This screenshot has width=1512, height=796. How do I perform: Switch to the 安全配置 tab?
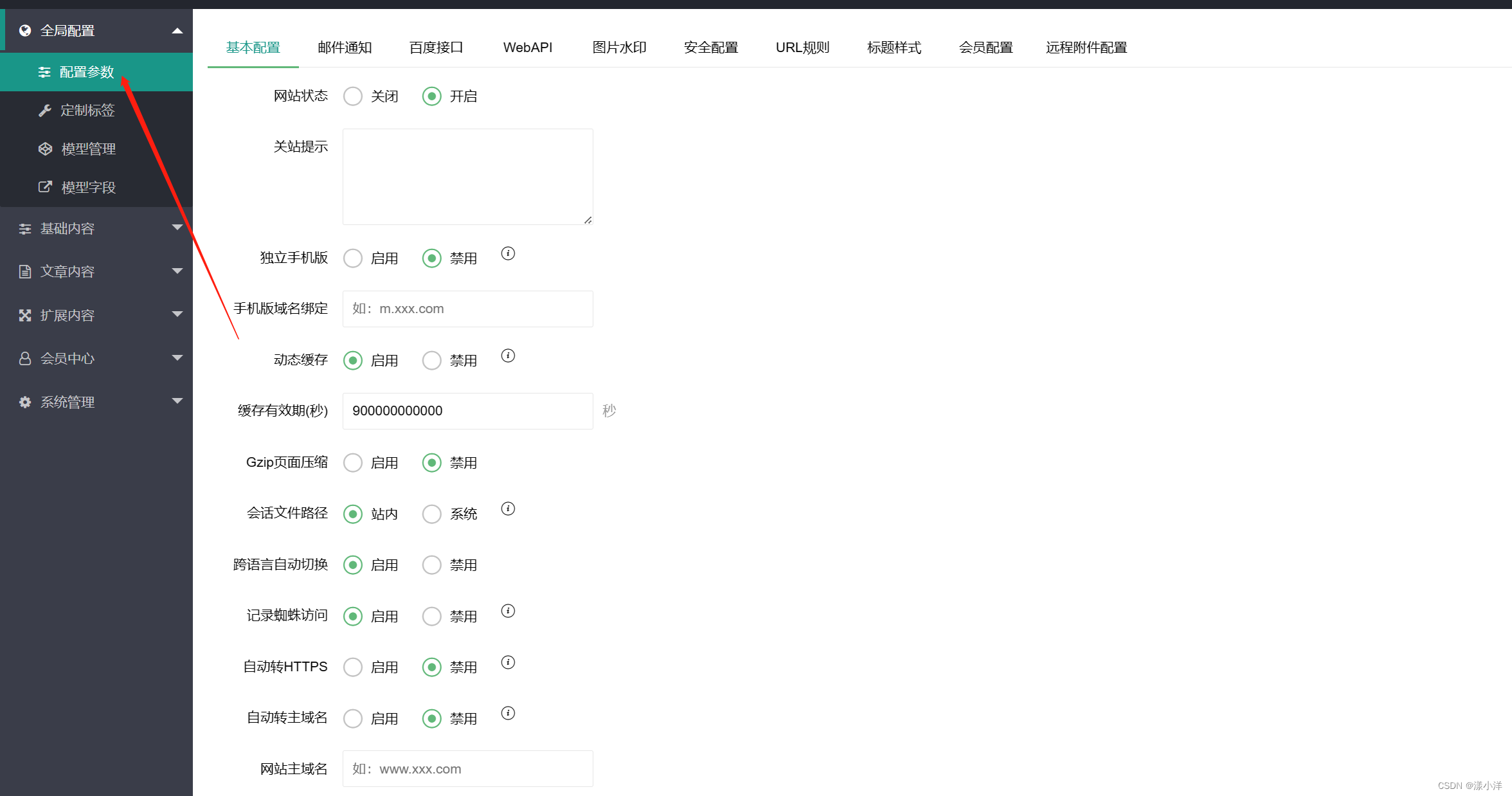(x=710, y=47)
